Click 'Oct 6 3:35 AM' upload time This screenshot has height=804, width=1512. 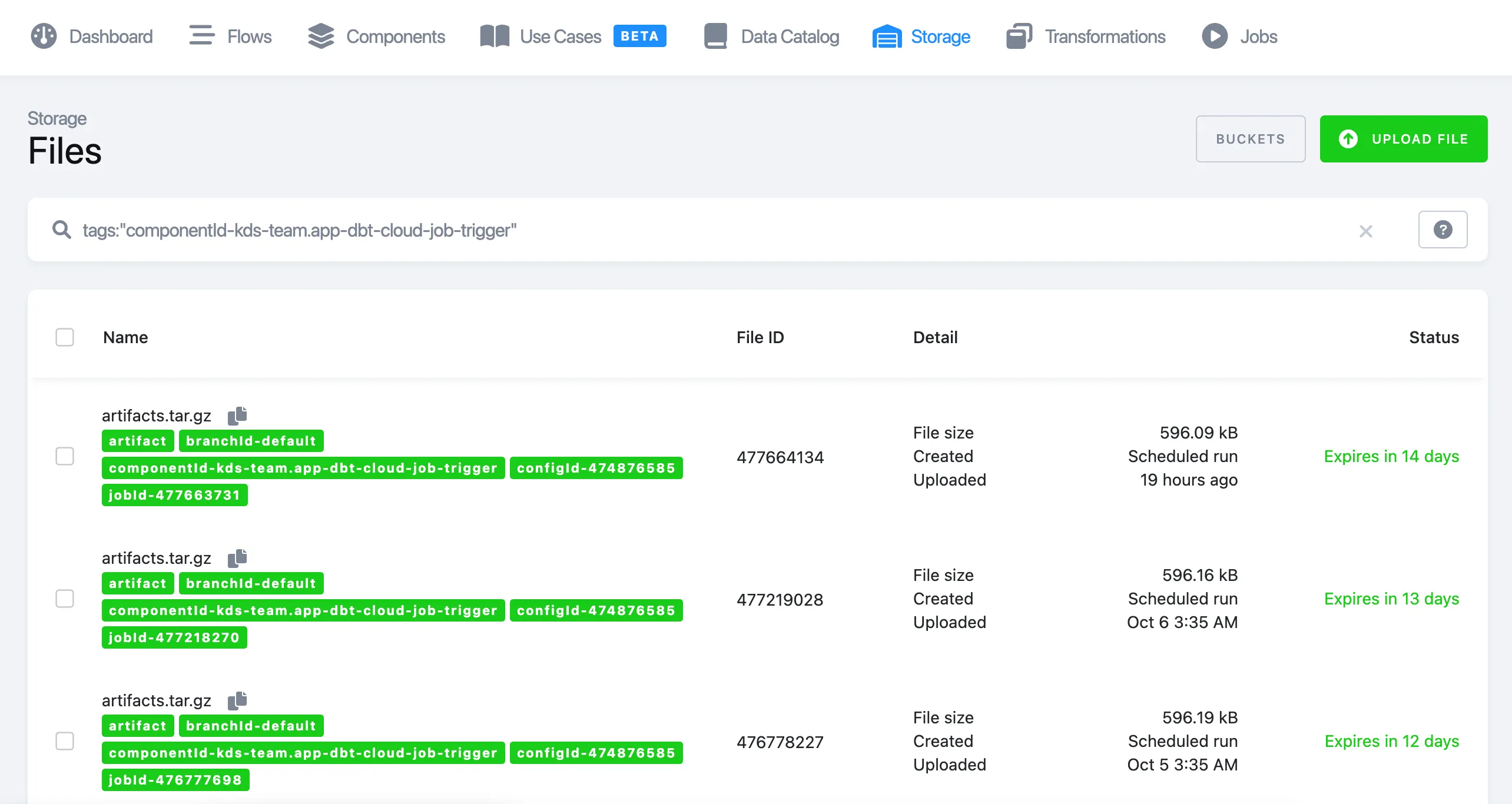[x=1182, y=622]
